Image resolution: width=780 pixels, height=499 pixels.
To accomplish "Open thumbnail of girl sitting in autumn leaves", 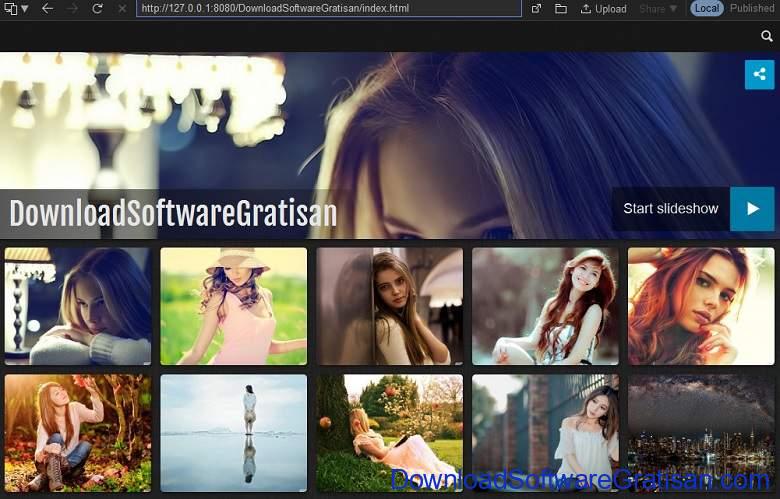I will point(78,433).
